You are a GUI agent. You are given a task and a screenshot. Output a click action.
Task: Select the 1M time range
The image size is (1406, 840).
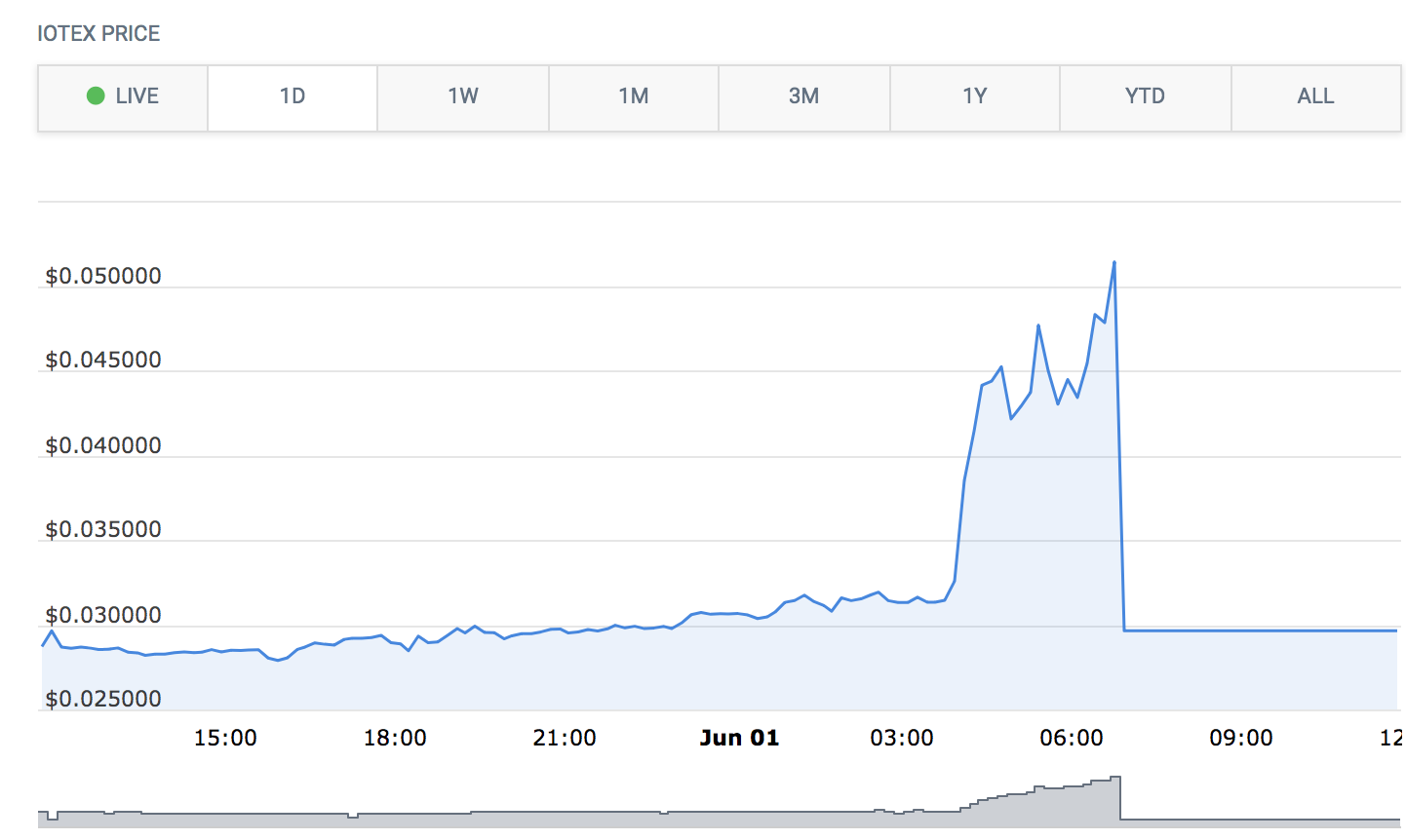634,97
